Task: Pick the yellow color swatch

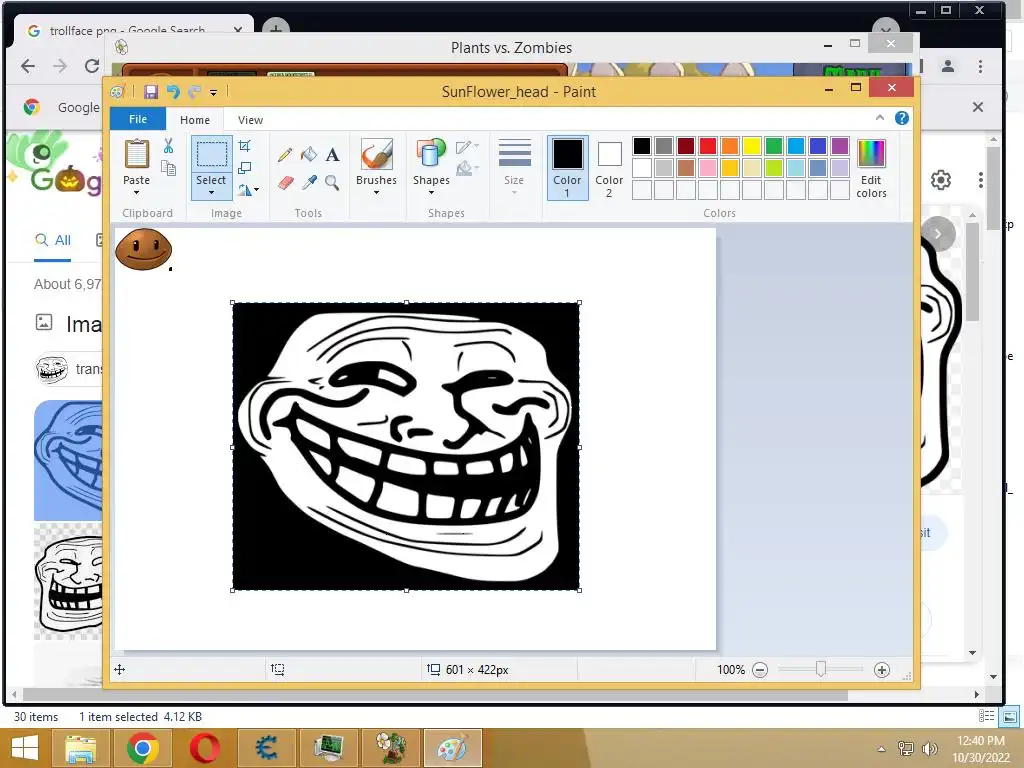Action: click(752, 146)
